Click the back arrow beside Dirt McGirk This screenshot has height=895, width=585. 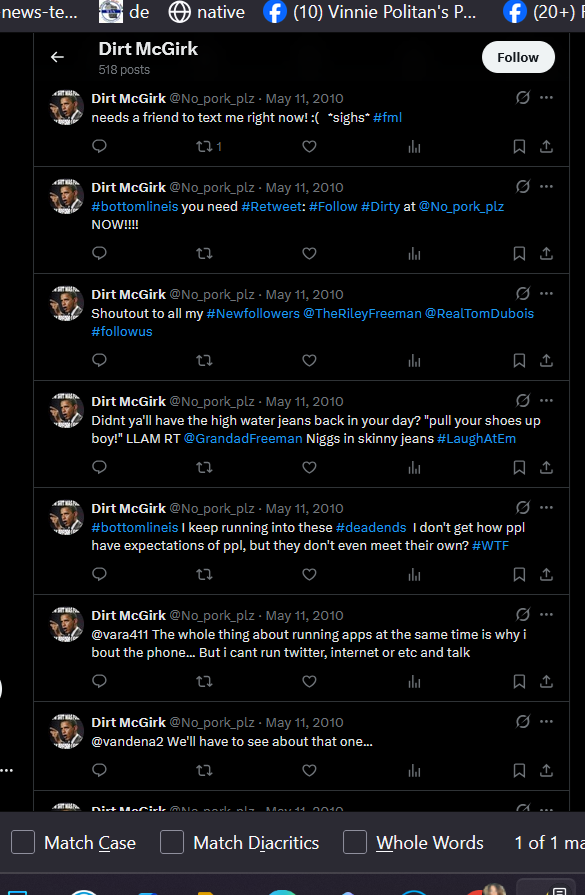57,57
